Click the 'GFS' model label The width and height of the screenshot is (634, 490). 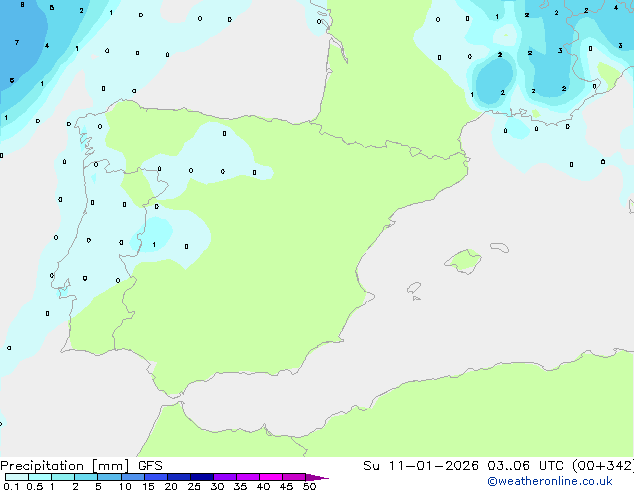click(x=150, y=466)
